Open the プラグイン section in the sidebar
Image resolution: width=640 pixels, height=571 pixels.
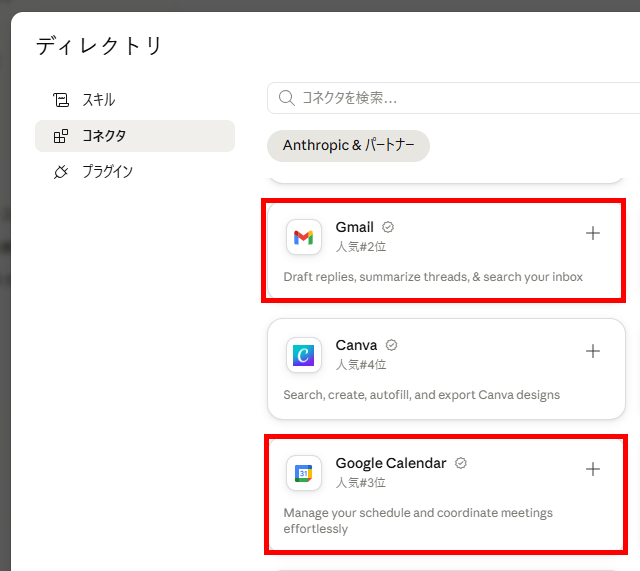[x=135, y=172]
